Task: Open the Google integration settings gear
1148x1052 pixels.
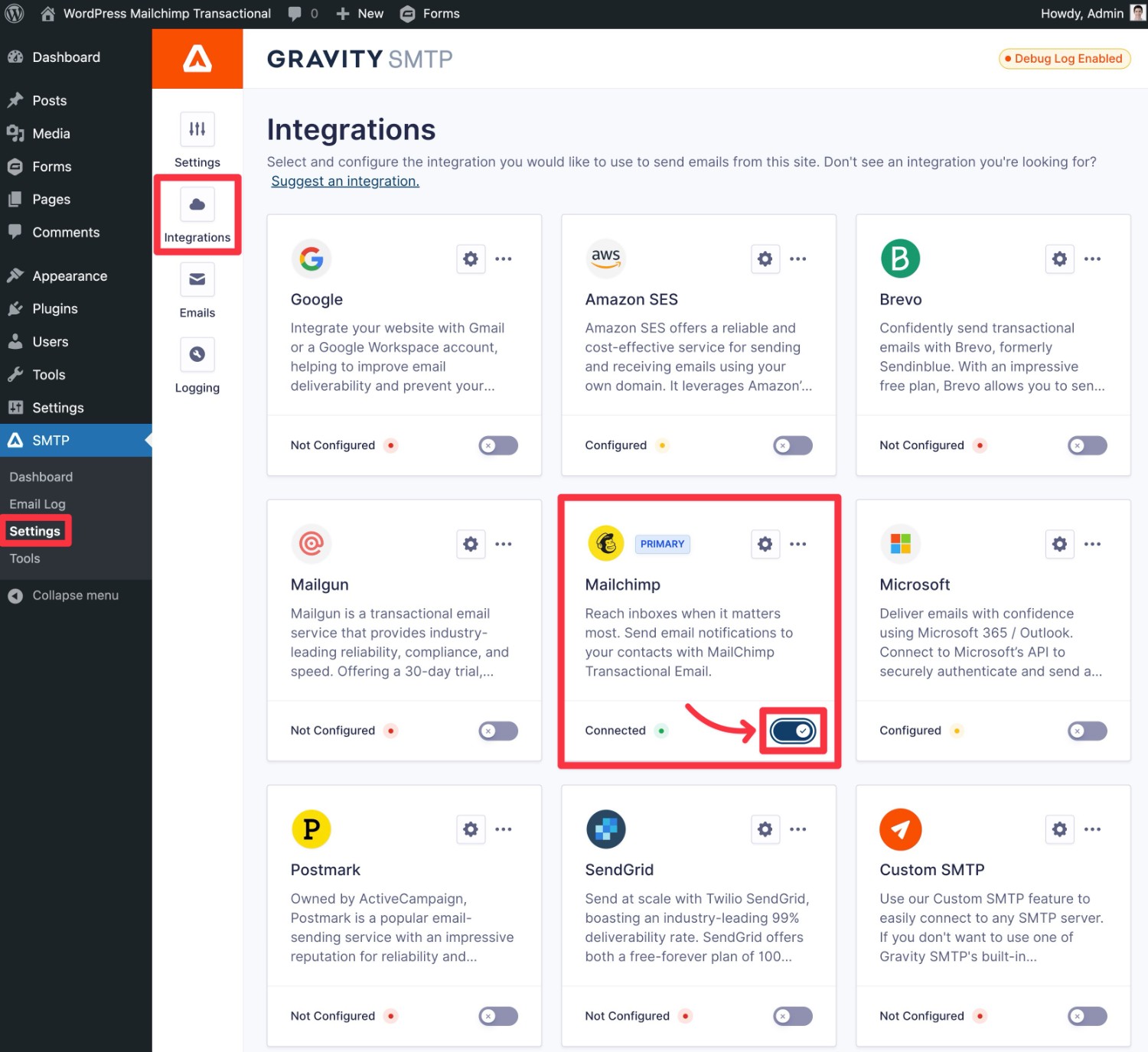Action: coord(471,259)
